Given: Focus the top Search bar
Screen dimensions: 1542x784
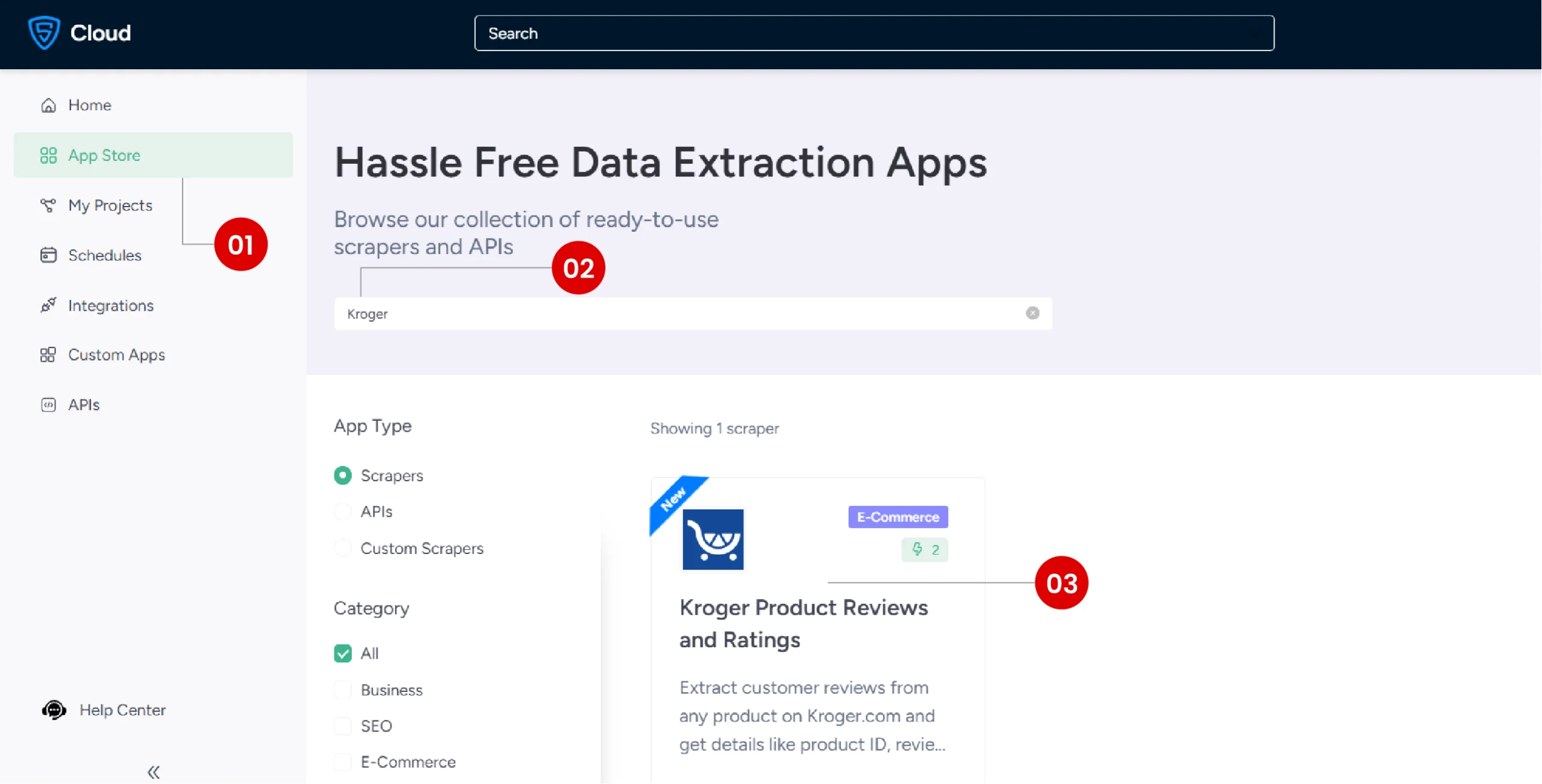Looking at the screenshot, I should click(x=874, y=33).
